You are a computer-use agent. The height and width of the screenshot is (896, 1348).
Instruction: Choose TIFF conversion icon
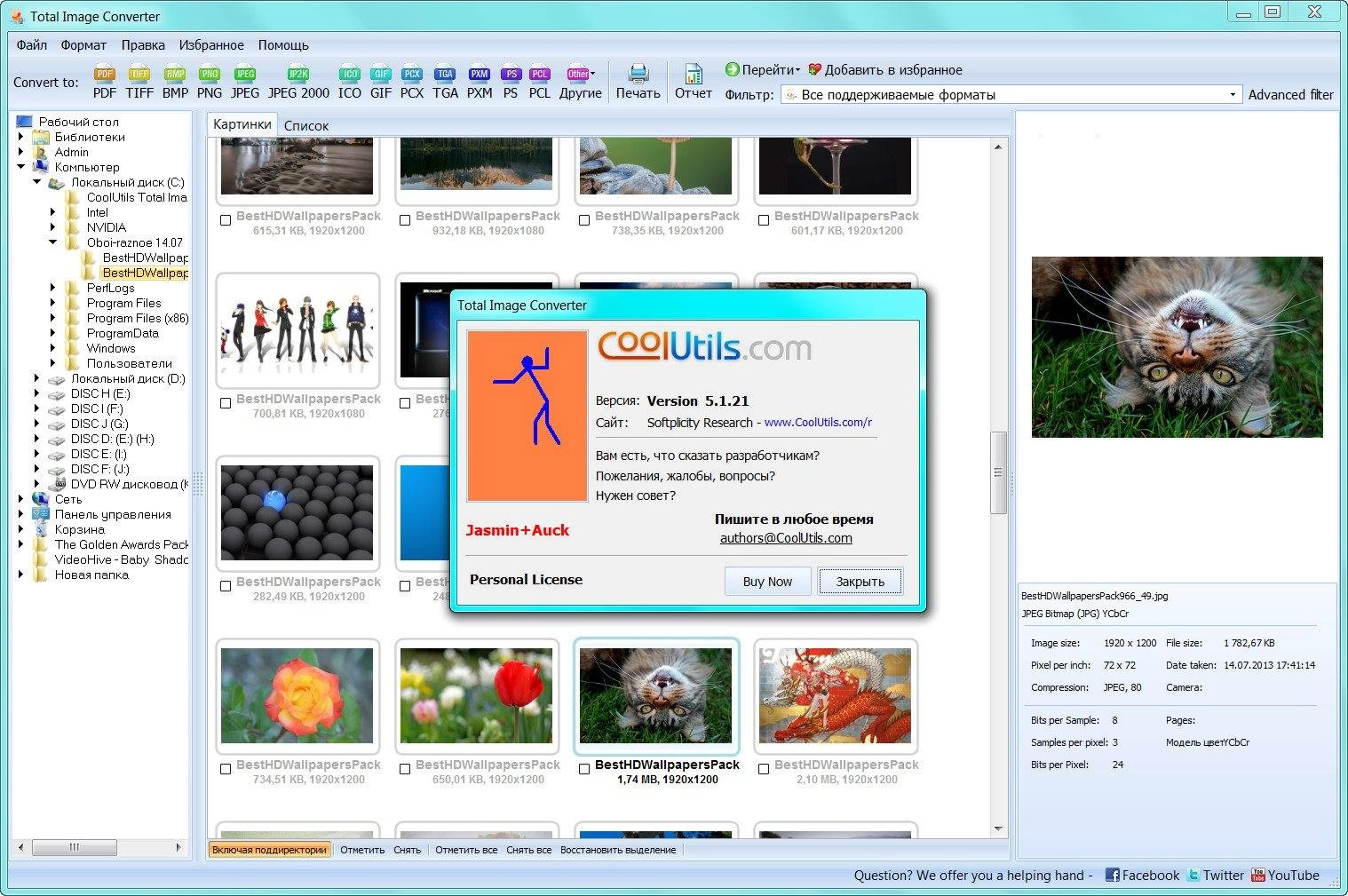[139, 75]
